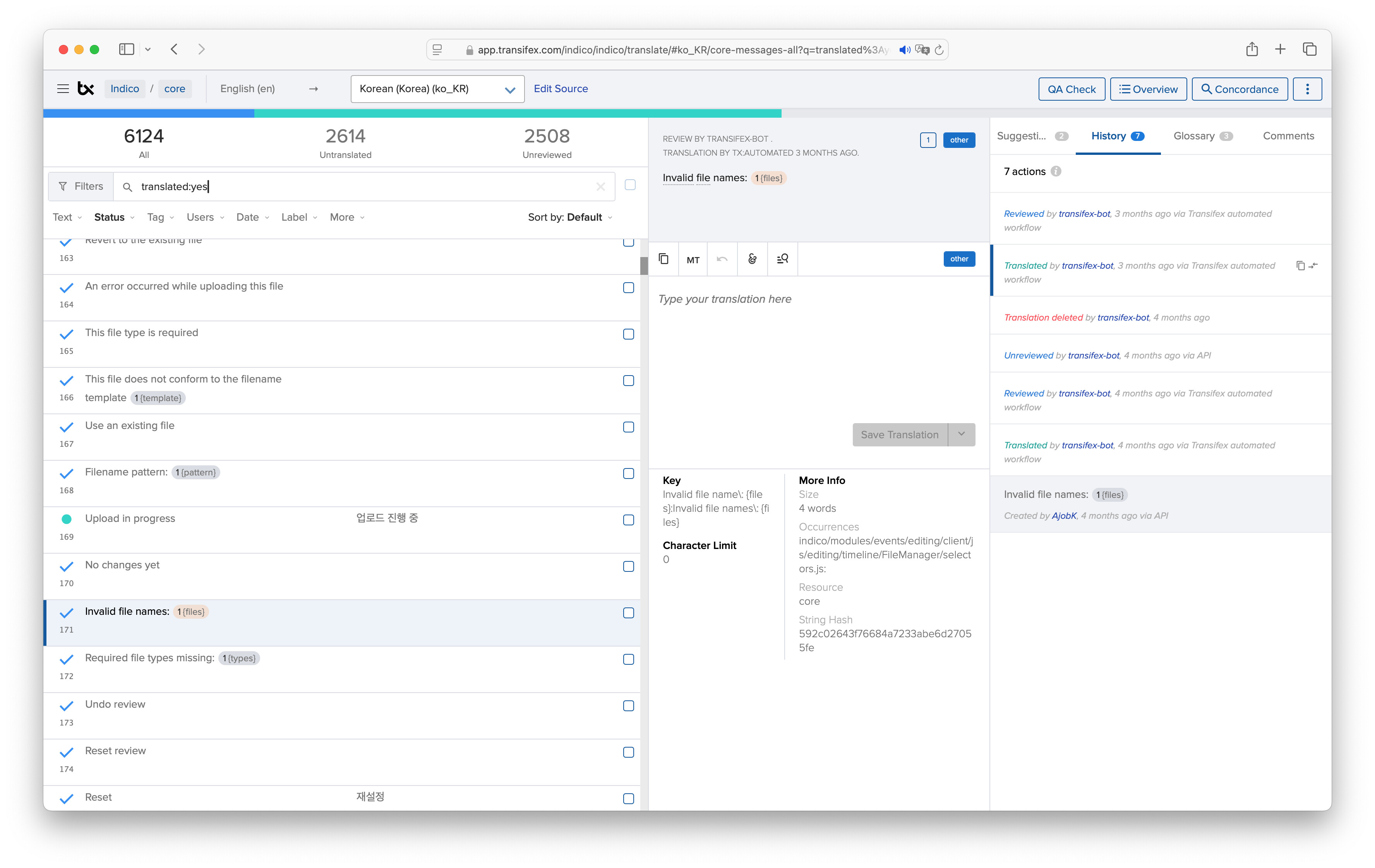Image resolution: width=1375 pixels, height=868 pixels.
Task: Switch to the Comments tab
Action: (1288, 136)
